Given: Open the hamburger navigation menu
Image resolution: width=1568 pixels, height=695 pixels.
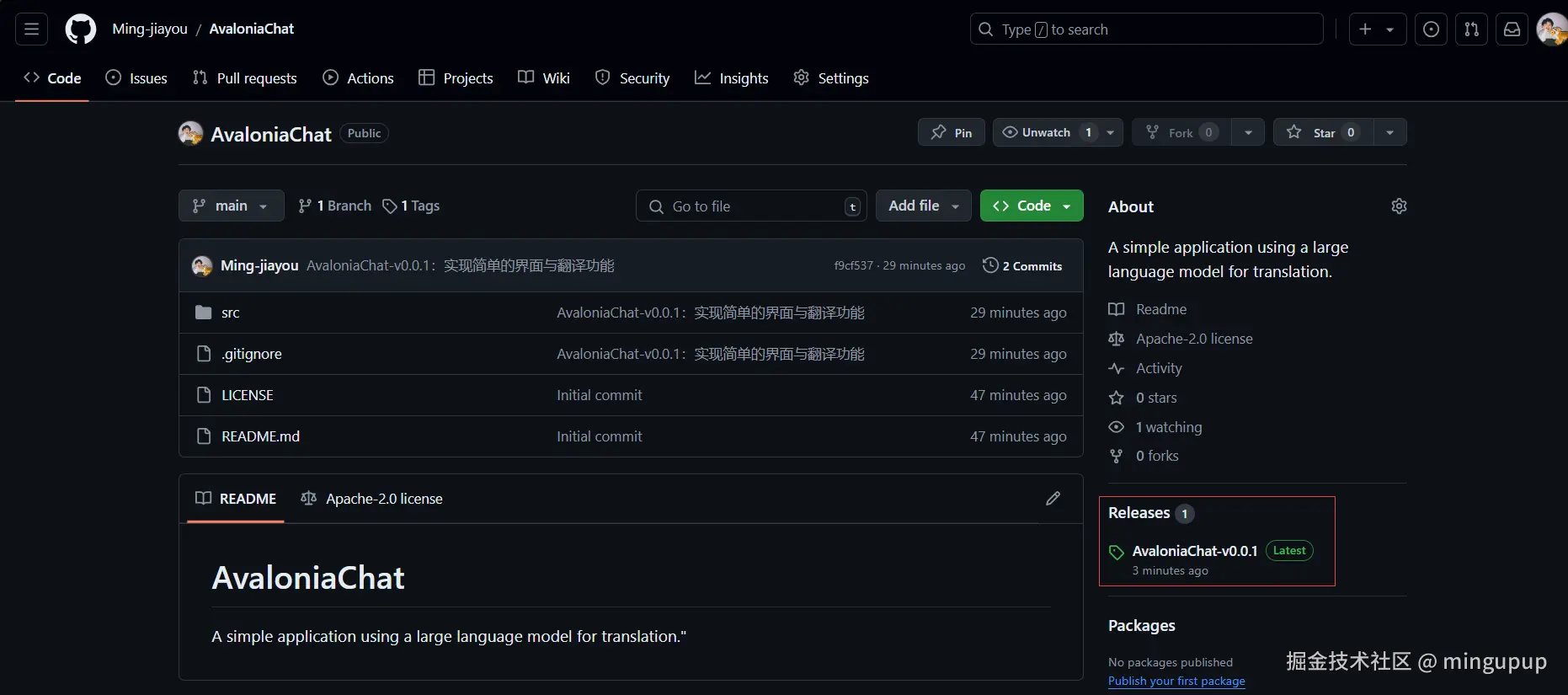Looking at the screenshot, I should coord(31,29).
